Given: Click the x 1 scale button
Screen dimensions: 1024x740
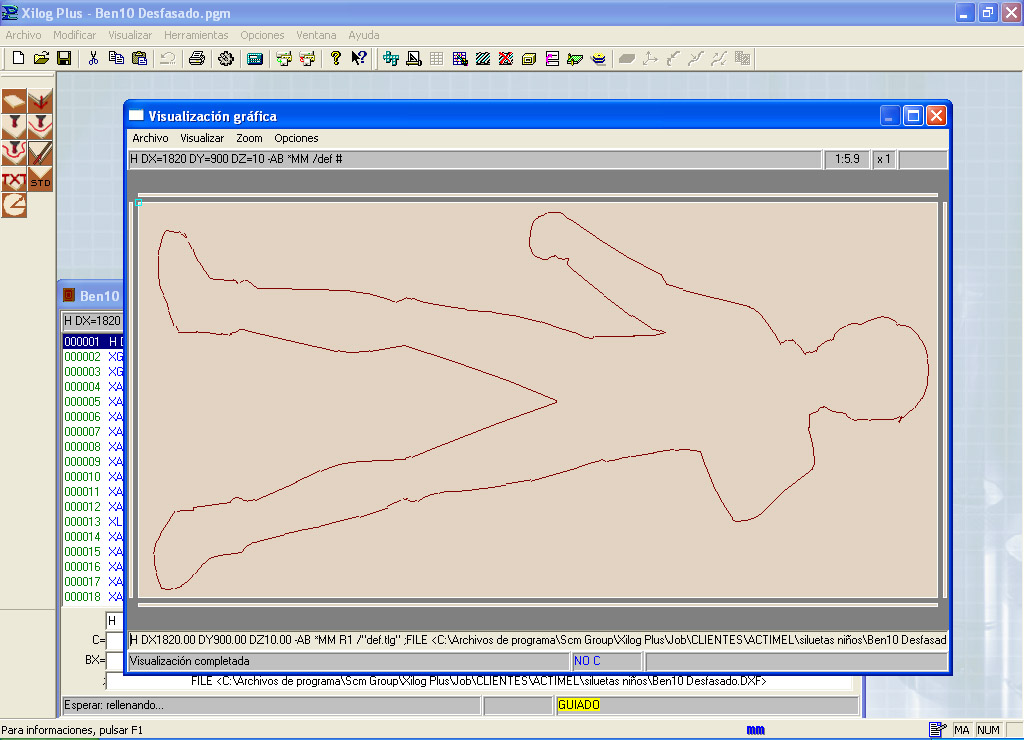Looking at the screenshot, I should pyautogui.click(x=884, y=159).
